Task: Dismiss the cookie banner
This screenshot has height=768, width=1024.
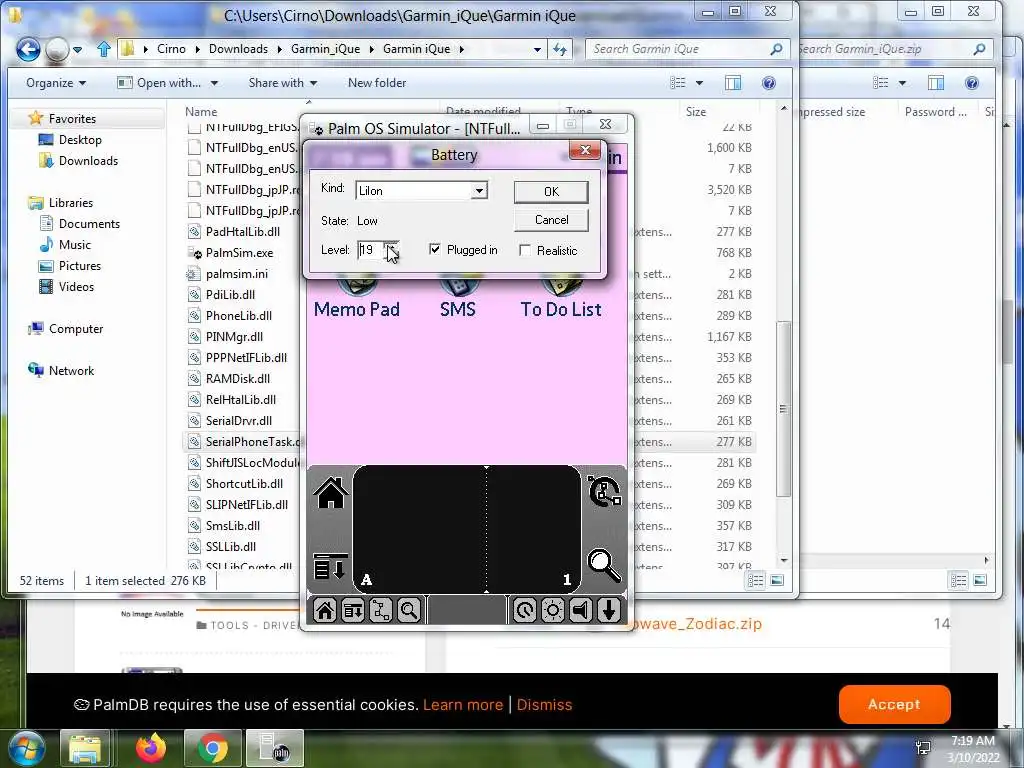Action: (544, 705)
